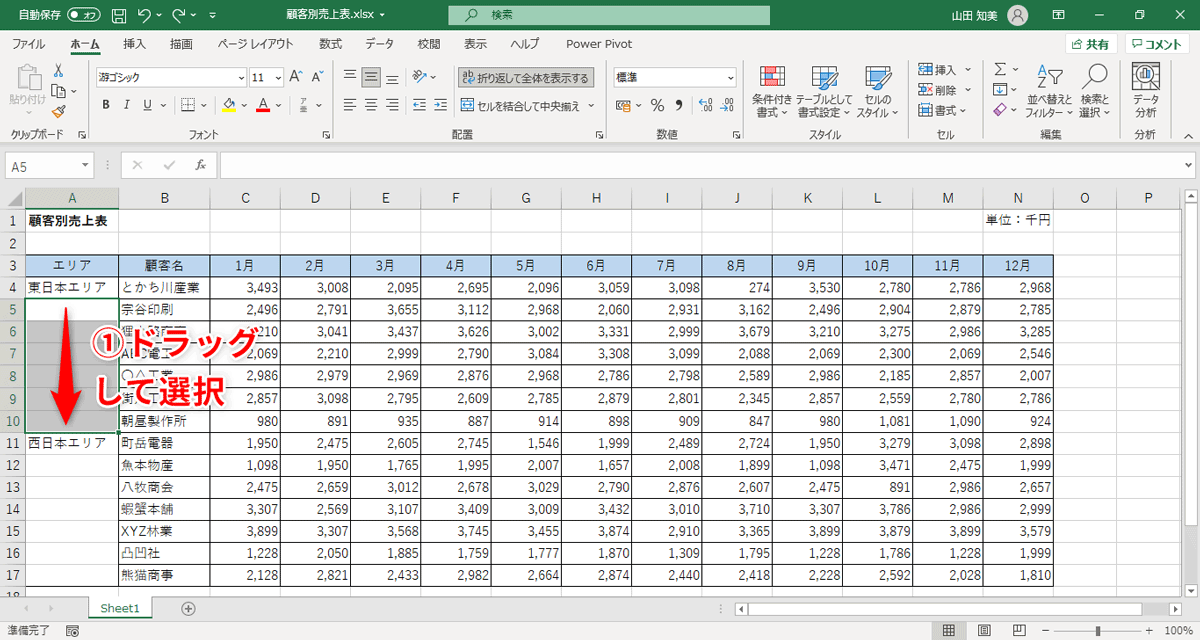Image resolution: width=1200 pixels, height=640 pixels.
Task: Toggle top vertical alignment
Action: coord(350,77)
